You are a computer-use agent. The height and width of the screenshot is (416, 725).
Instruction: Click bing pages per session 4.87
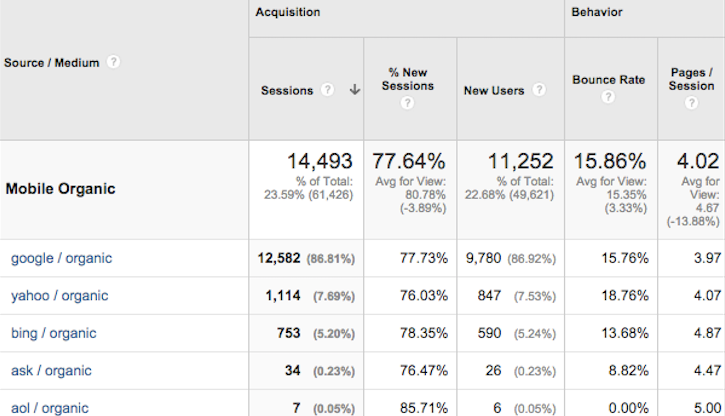(x=707, y=333)
